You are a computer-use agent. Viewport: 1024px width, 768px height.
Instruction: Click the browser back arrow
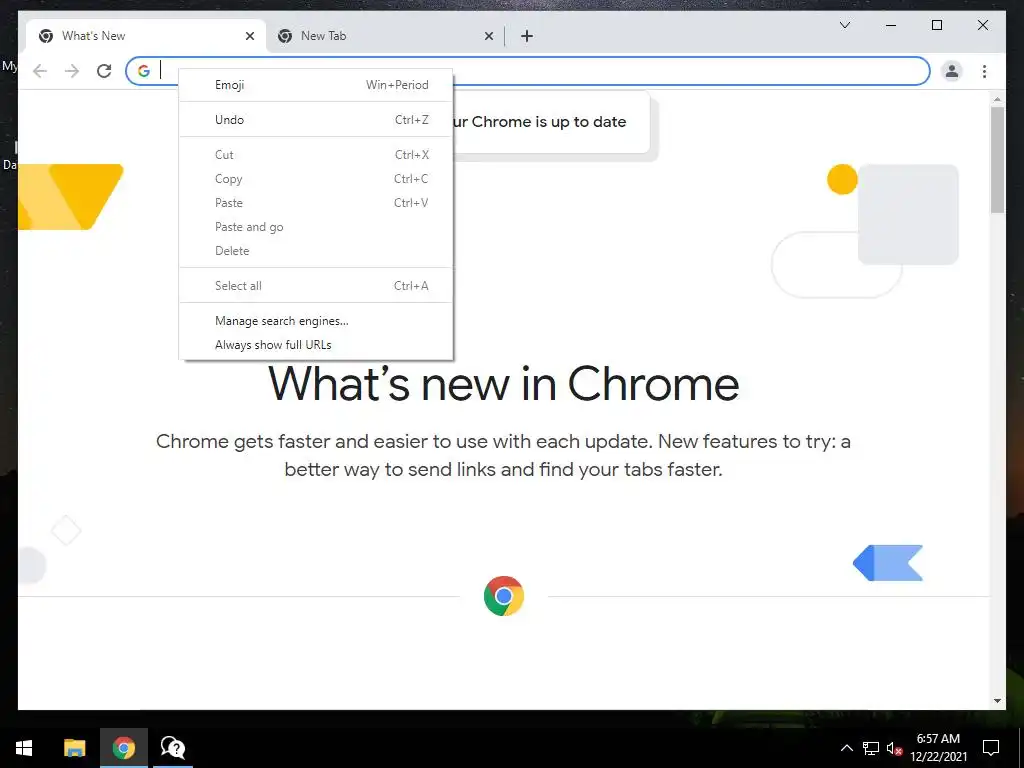[40, 71]
